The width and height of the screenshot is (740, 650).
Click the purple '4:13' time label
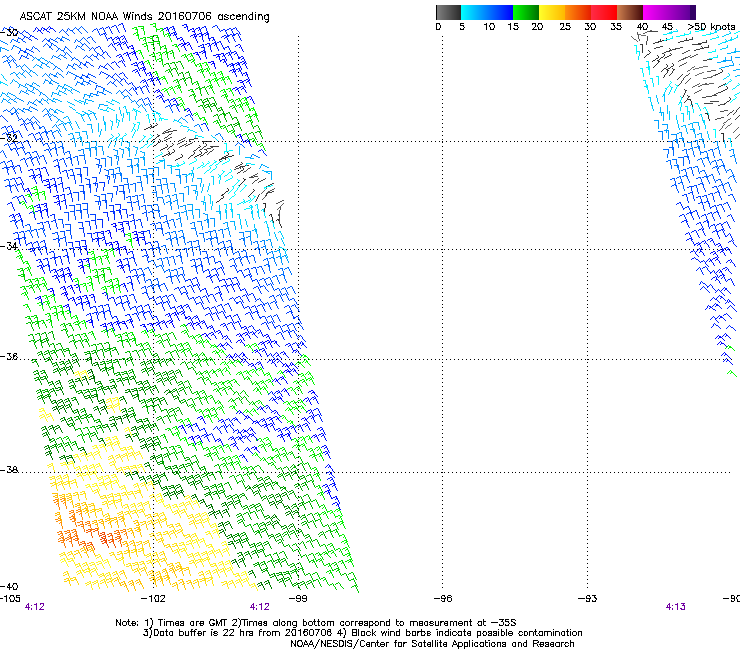click(675, 607)
